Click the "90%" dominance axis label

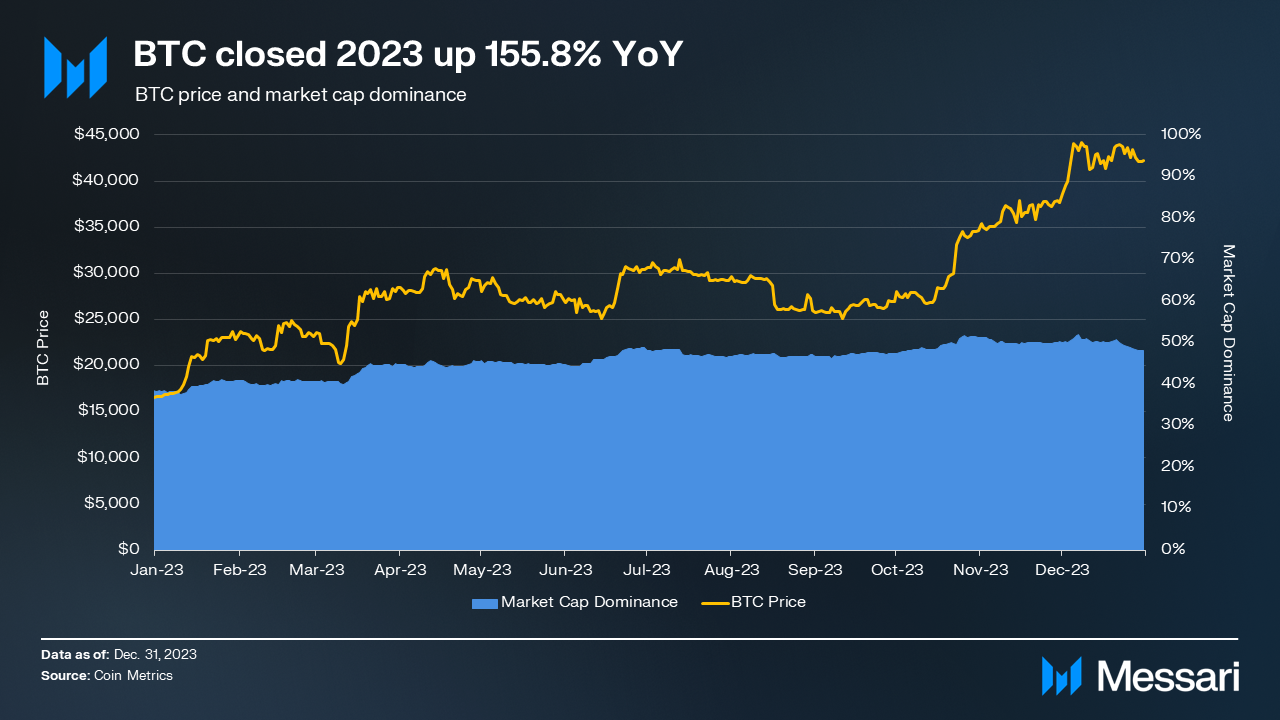tap(1177, 175)
